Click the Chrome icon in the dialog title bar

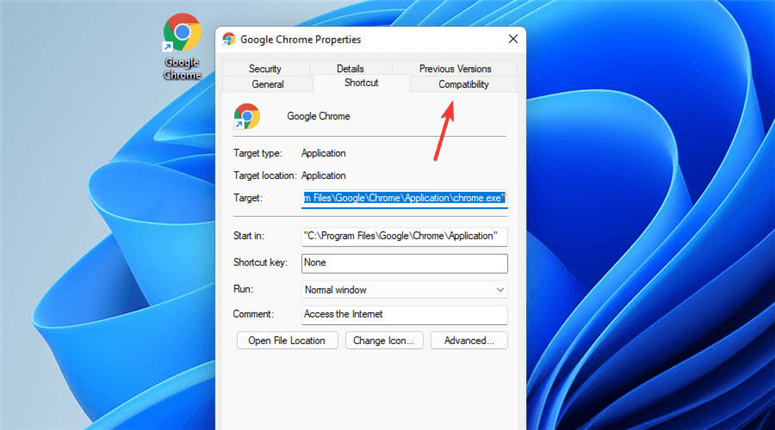[x=229, y=39]
